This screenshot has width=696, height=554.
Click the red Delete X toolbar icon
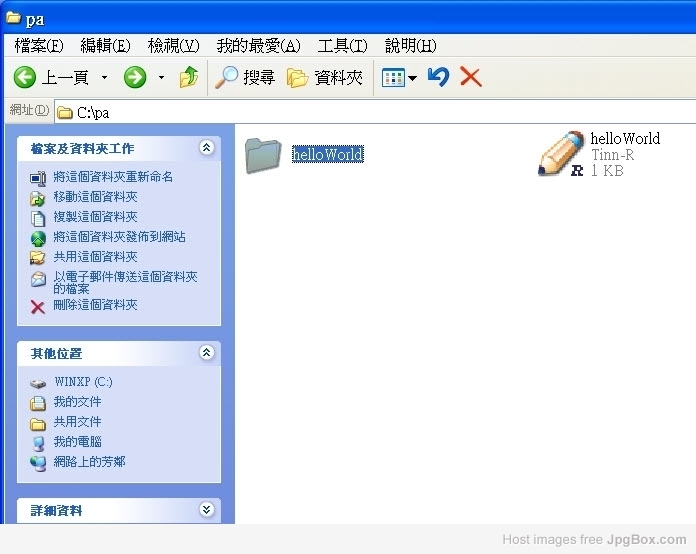[471, 77]
